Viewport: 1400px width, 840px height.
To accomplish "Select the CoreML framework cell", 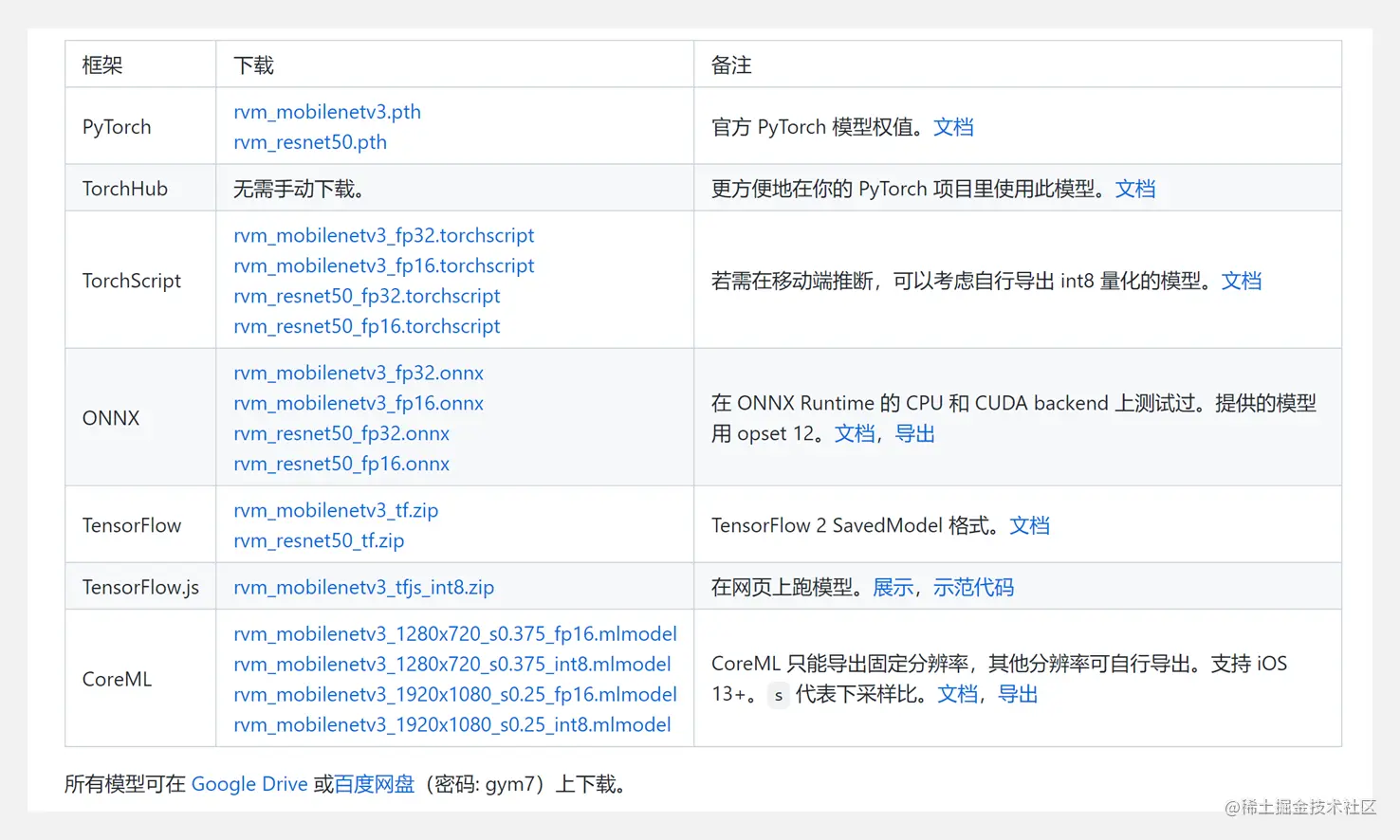I will [140, 678].
